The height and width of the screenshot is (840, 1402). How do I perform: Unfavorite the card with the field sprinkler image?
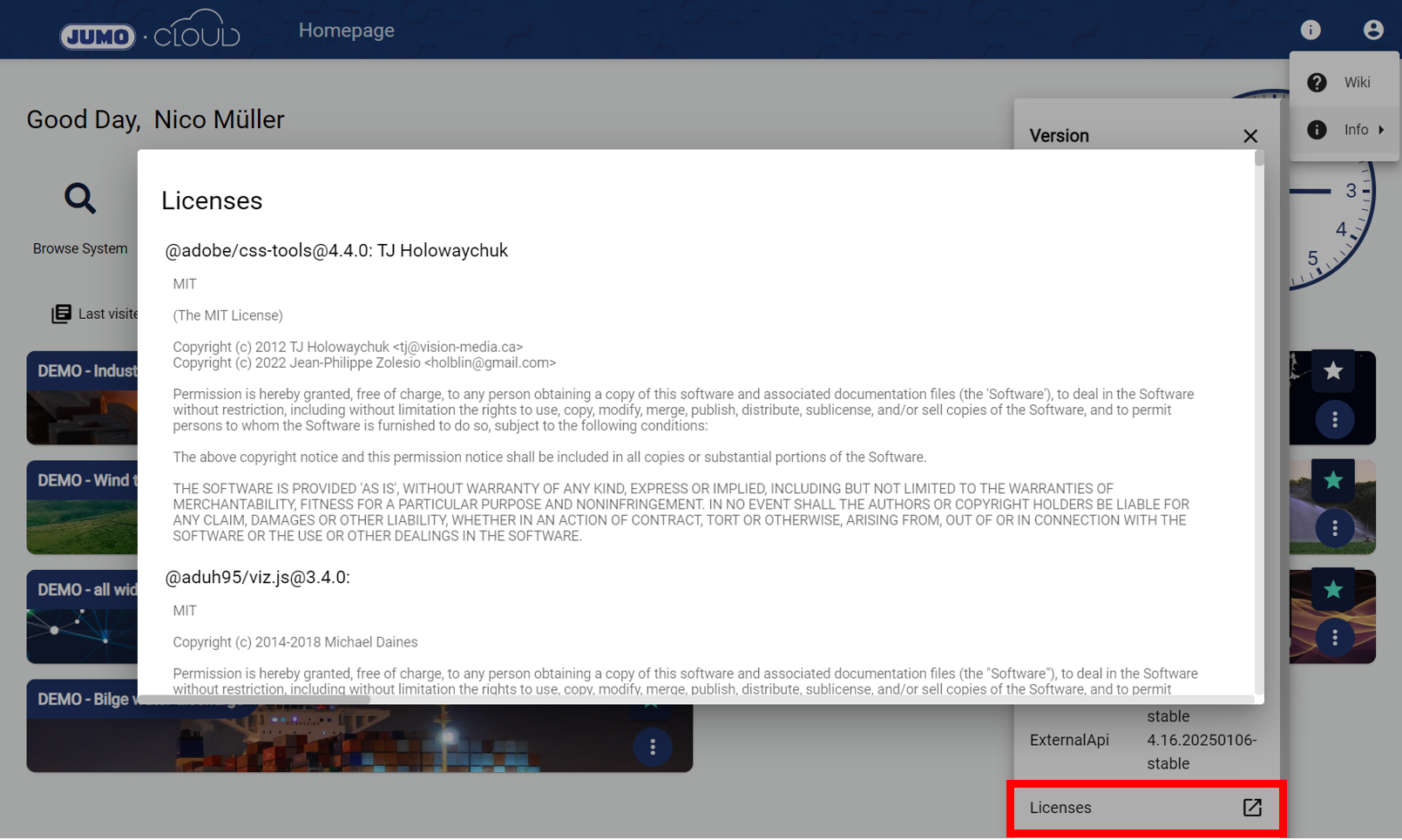[1332, 480]
